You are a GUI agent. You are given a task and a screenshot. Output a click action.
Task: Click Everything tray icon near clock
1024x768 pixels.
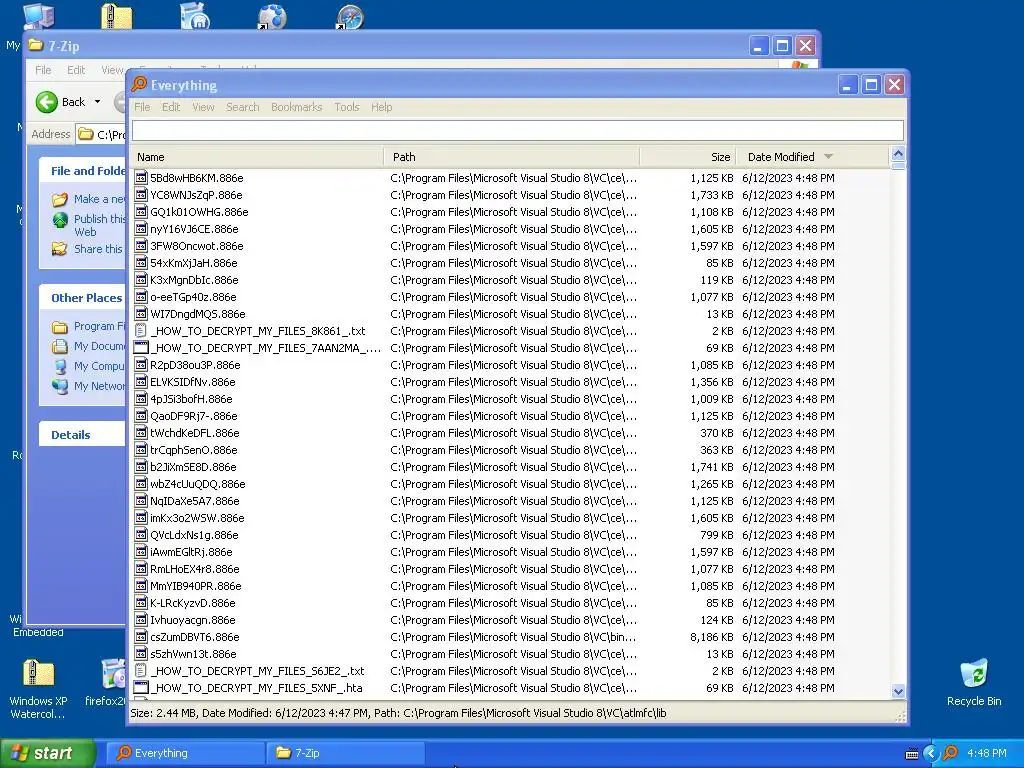click(x=950, y=754)
